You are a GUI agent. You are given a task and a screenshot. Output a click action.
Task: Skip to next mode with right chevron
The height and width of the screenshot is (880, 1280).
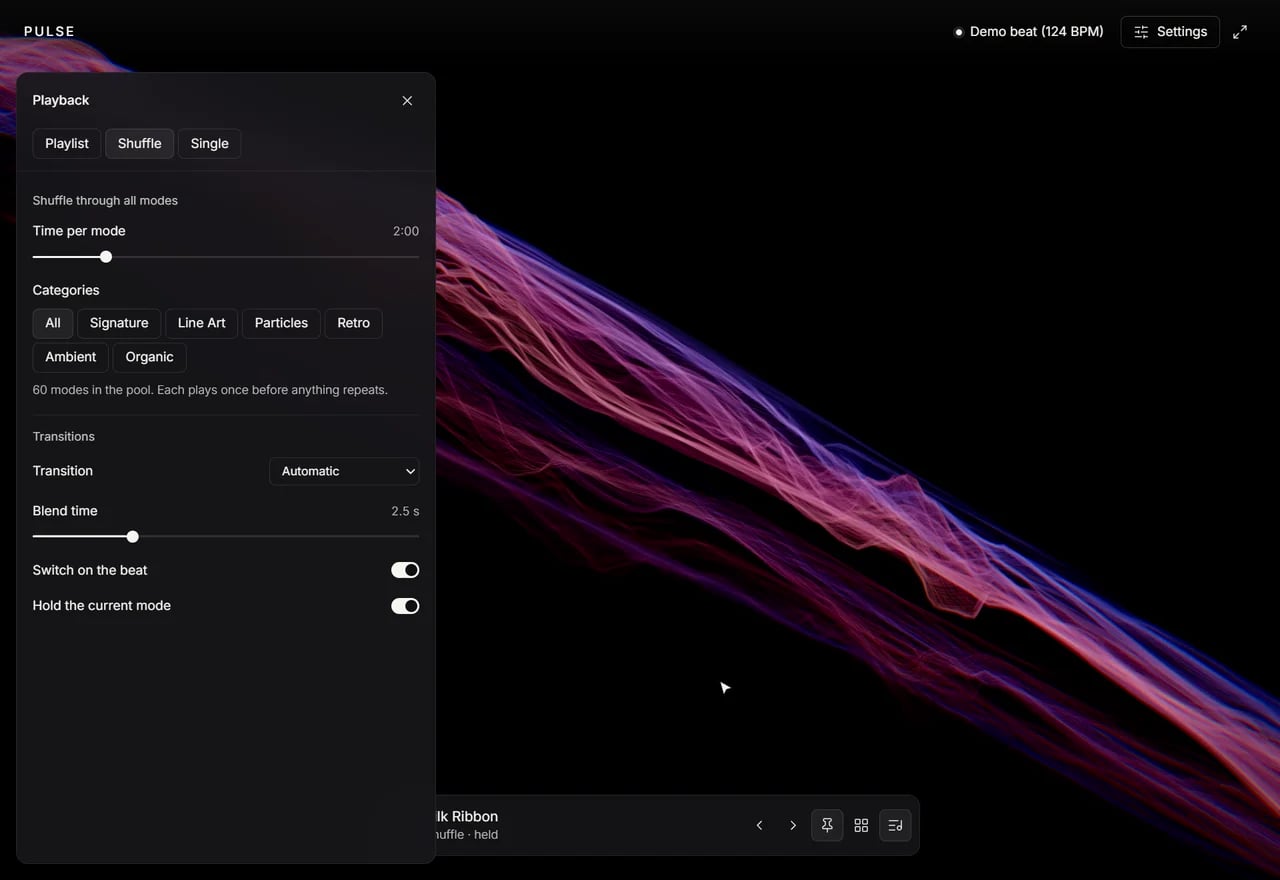793,826
